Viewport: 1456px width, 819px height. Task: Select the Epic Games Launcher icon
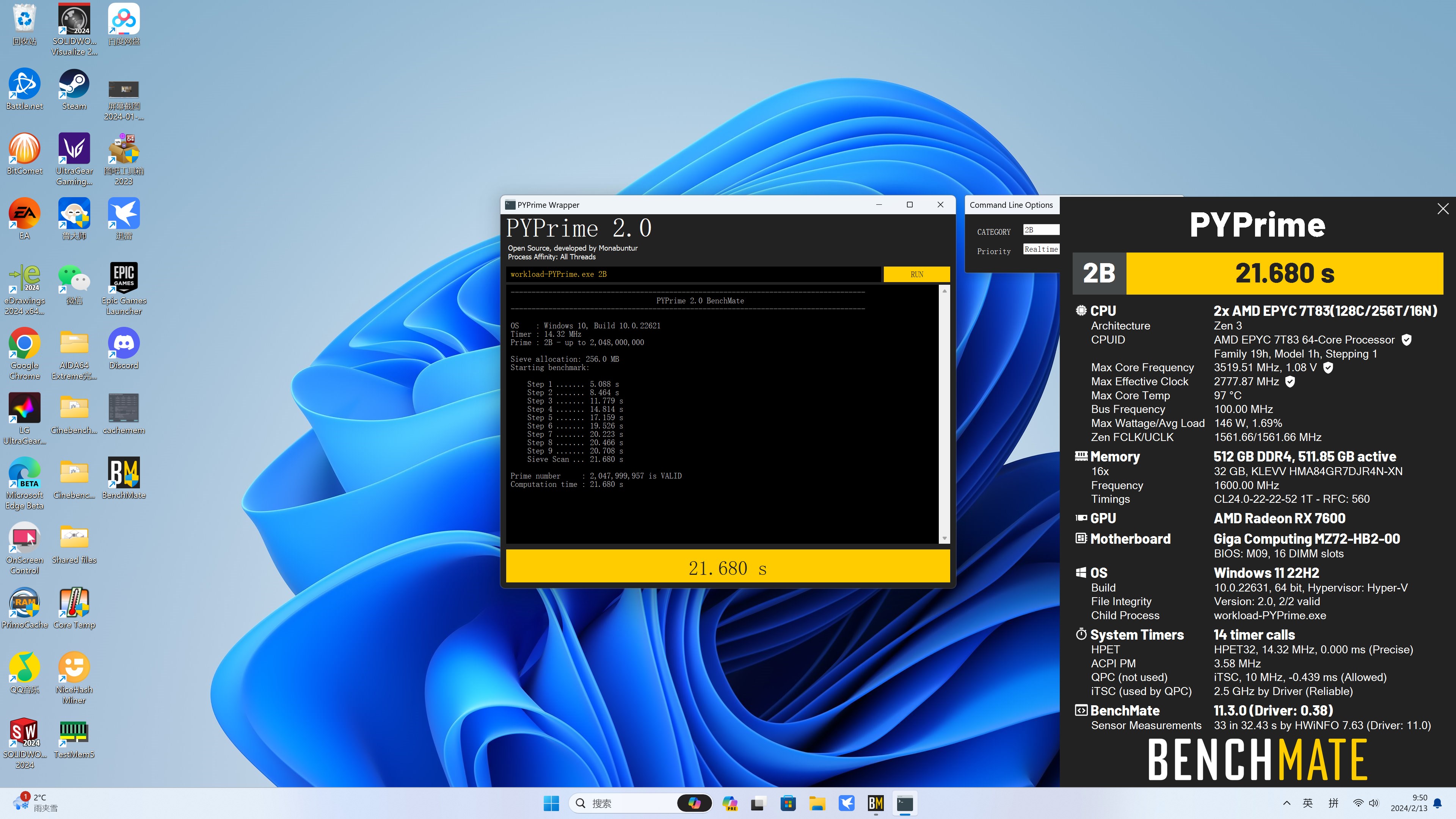pos(124,289)
